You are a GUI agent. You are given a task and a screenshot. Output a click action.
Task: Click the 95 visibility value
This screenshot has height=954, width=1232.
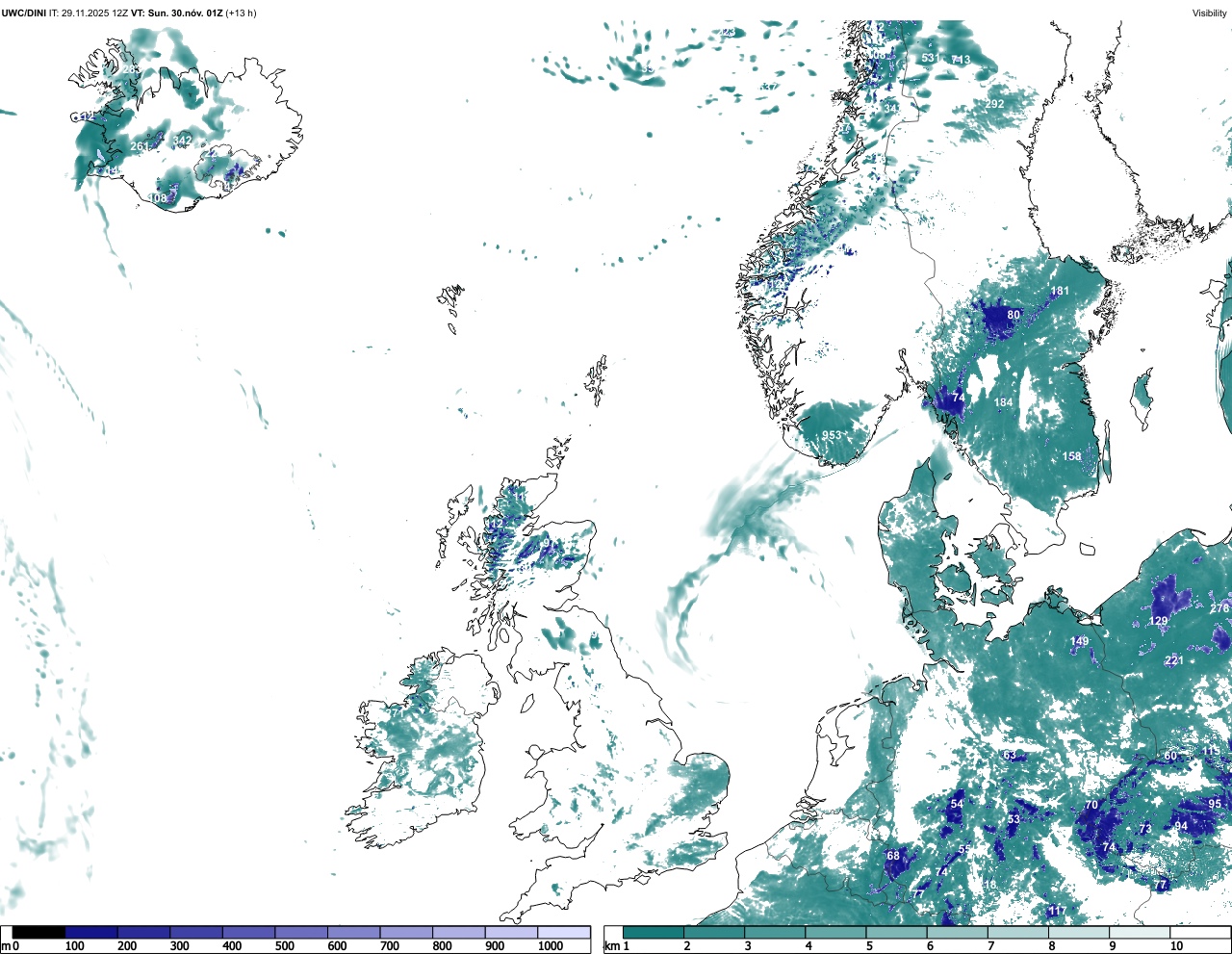1215,804
